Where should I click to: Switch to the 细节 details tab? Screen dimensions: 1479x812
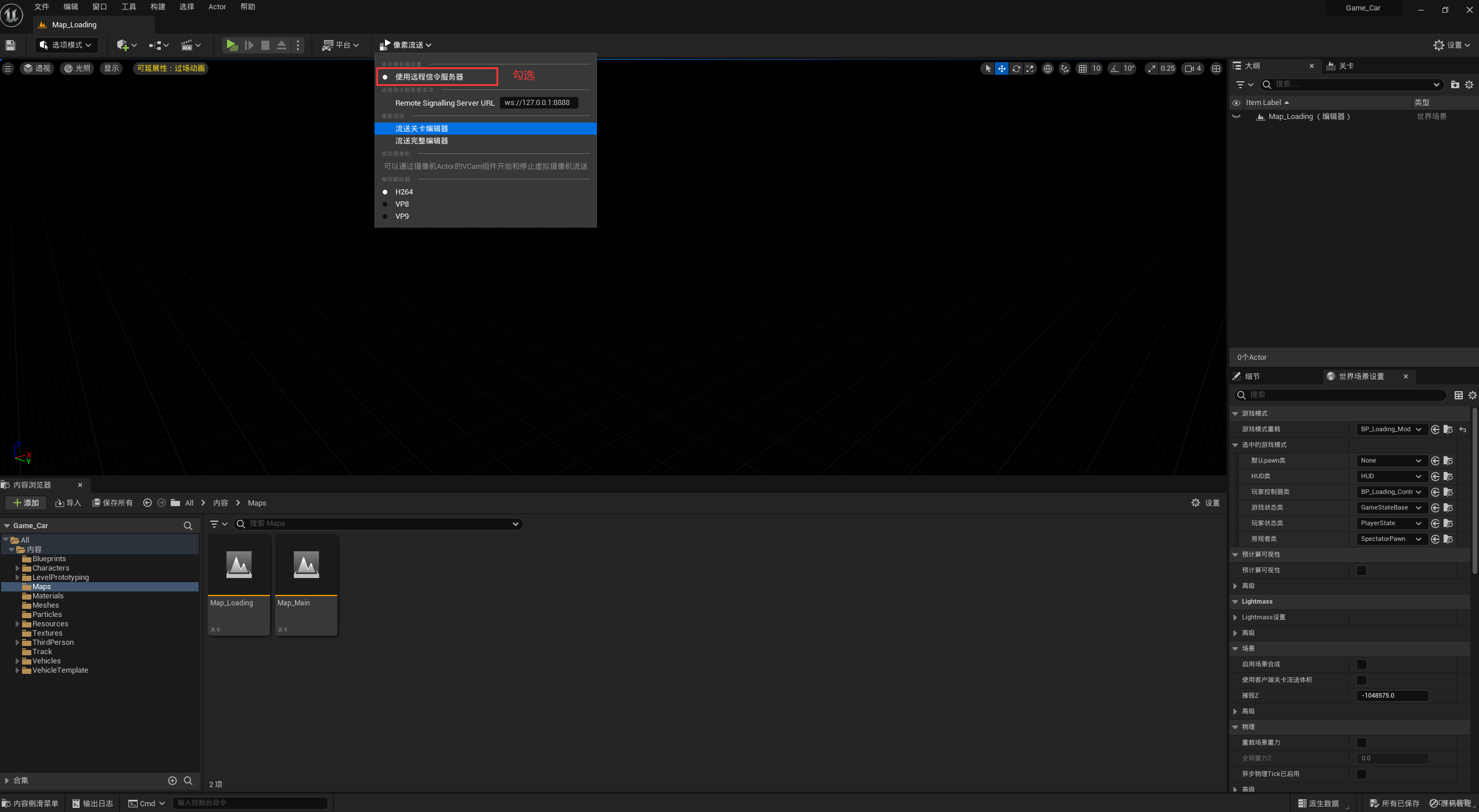click(1252, 377)
